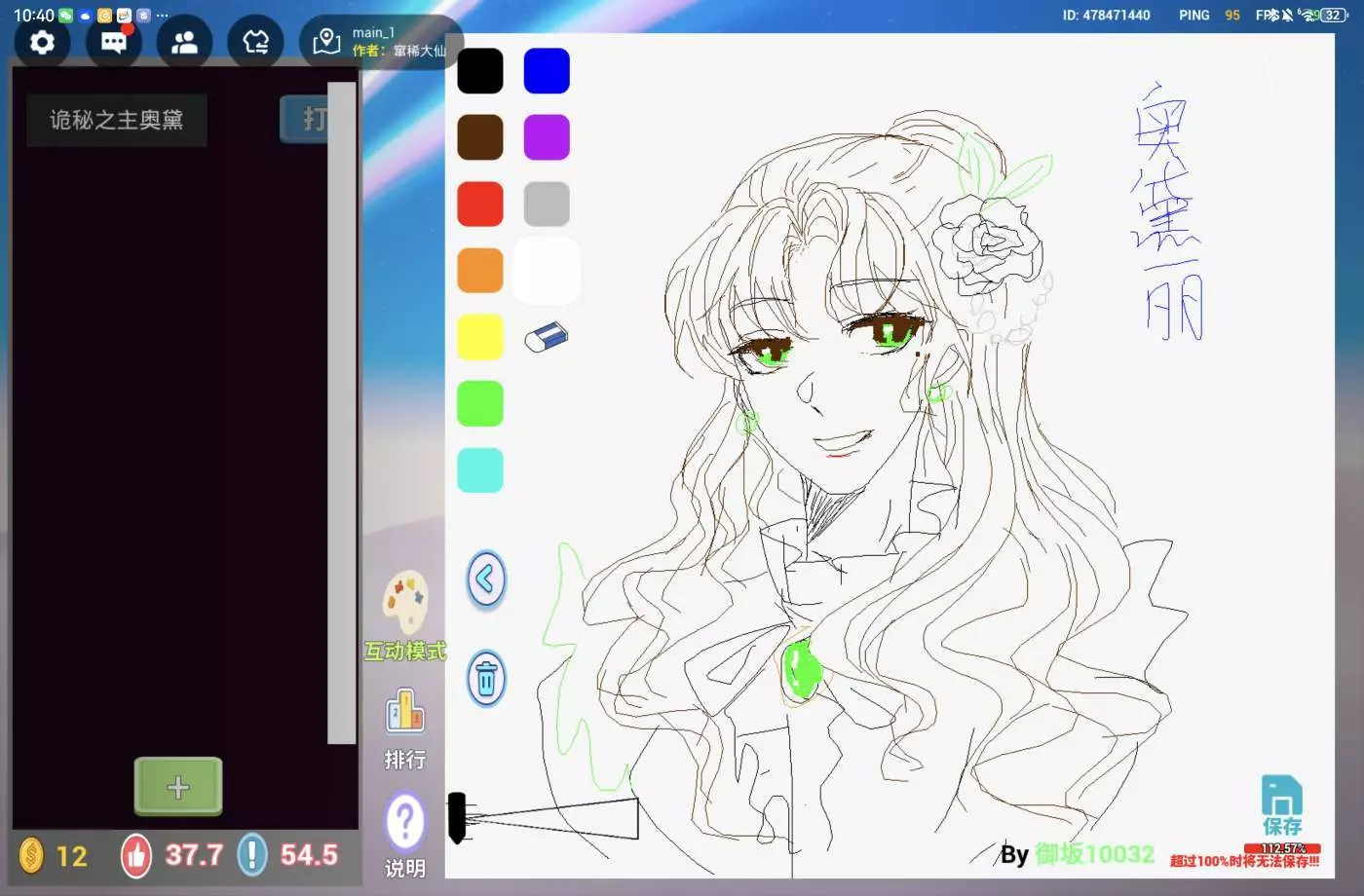1364x896 pixels.
Task: Click the blue 打 button
Action: click(305, 119)
